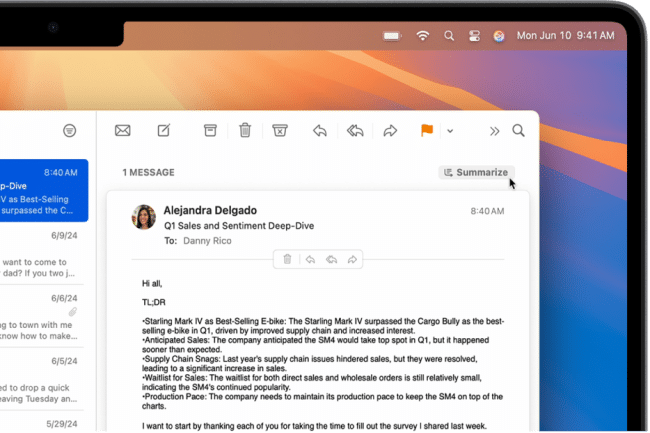
Task: Open Wi-Fi menu in menu bar
Action: [422, 36]
